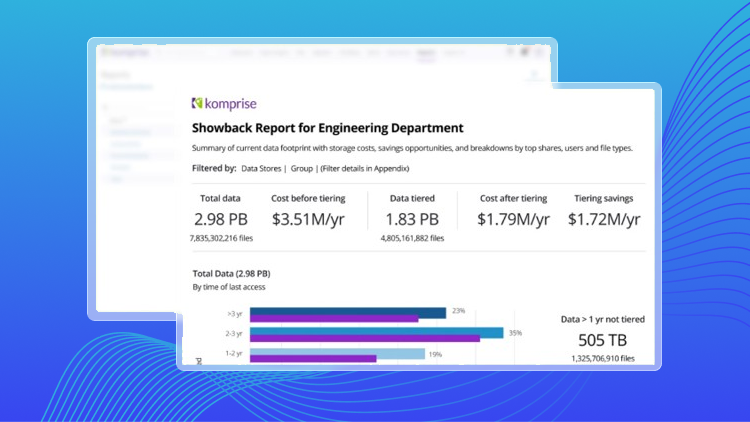Click the Total Data (2.98 PB) chart heading

click(231, 273)
